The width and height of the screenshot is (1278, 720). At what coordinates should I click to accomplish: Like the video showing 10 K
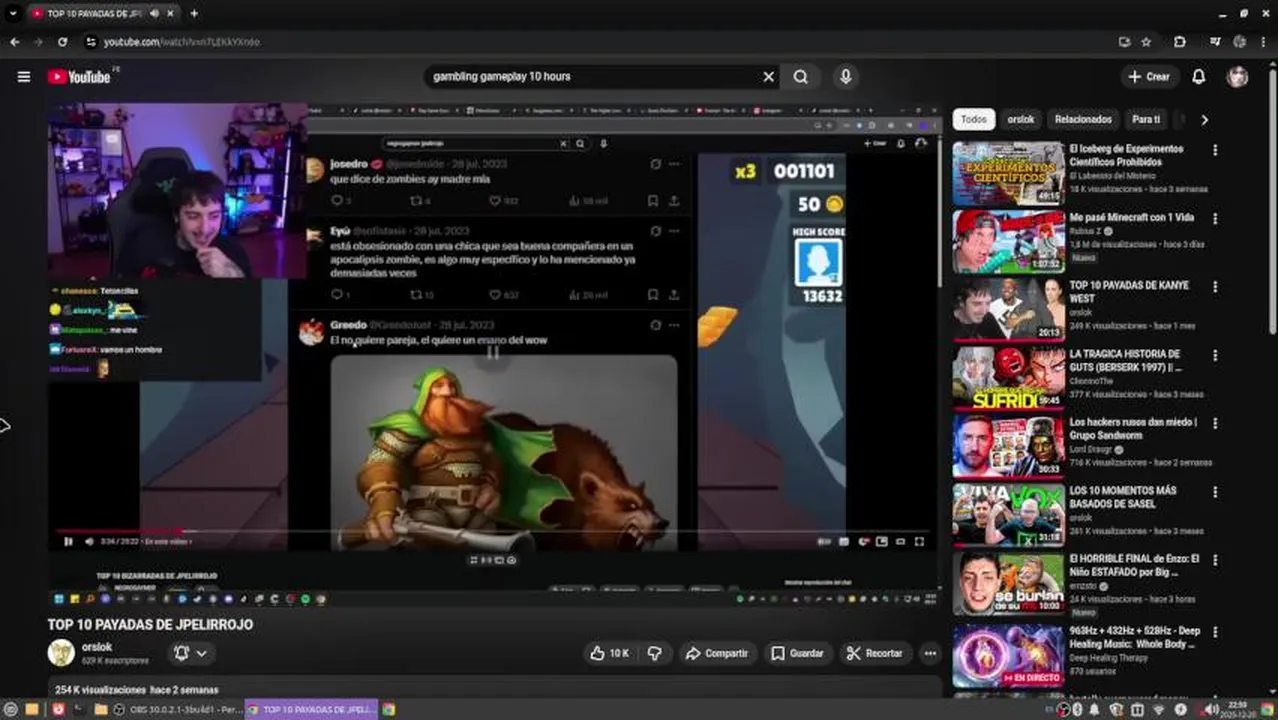pyautogui.click(x=609, y=653)
